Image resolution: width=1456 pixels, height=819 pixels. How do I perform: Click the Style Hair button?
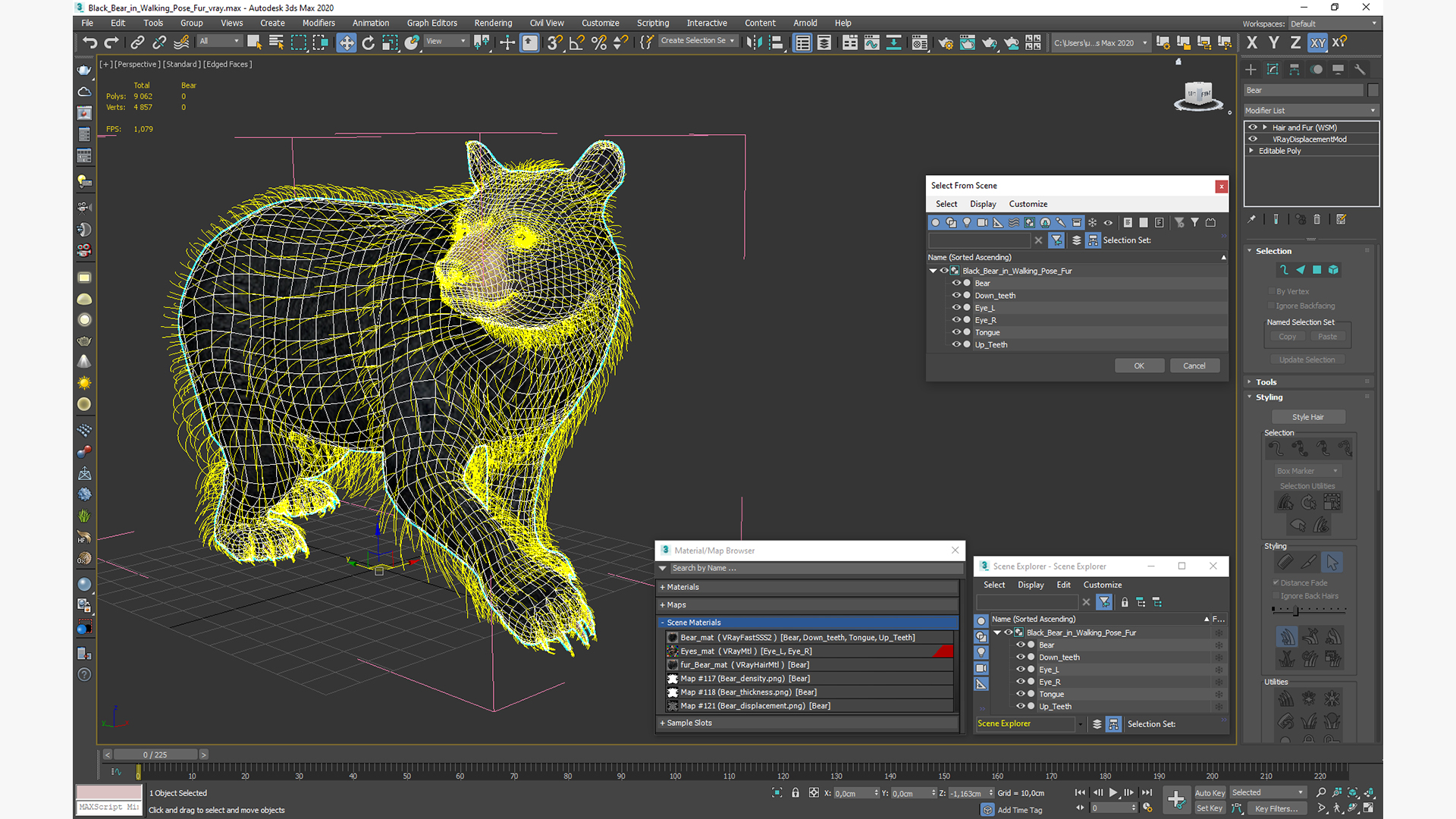(1308, 417)
